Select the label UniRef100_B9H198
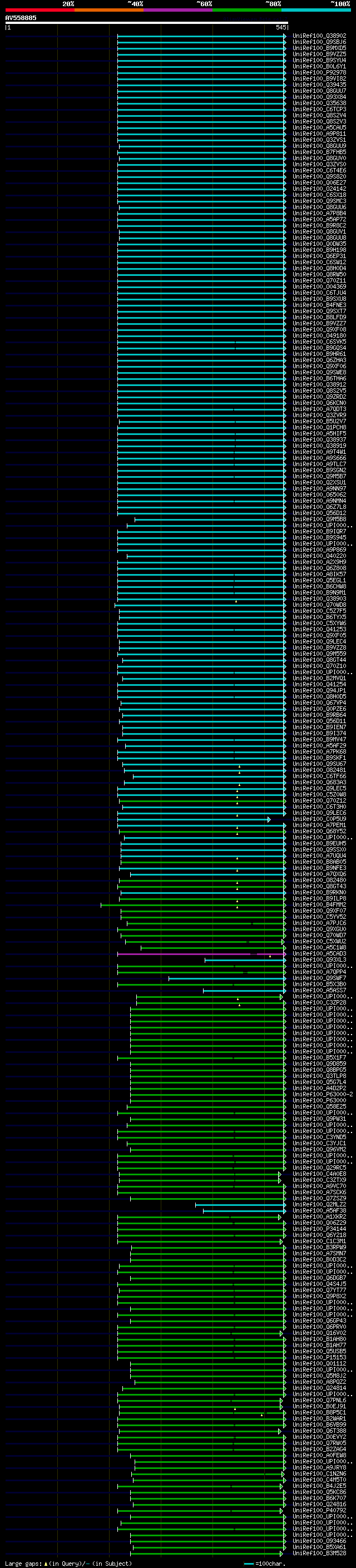Viewport: 356px width, 1568px height. coord(319,250)
